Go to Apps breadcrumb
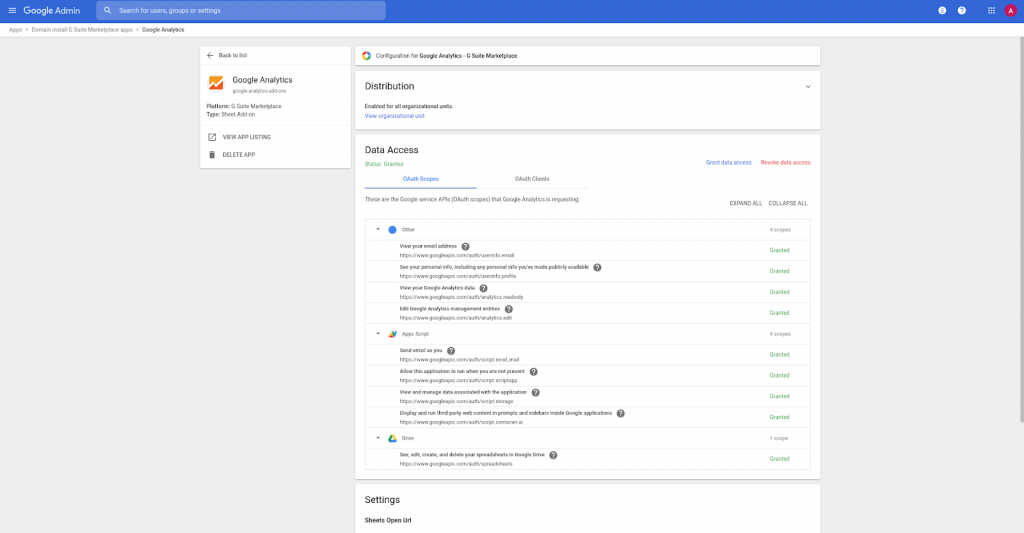 16,30
